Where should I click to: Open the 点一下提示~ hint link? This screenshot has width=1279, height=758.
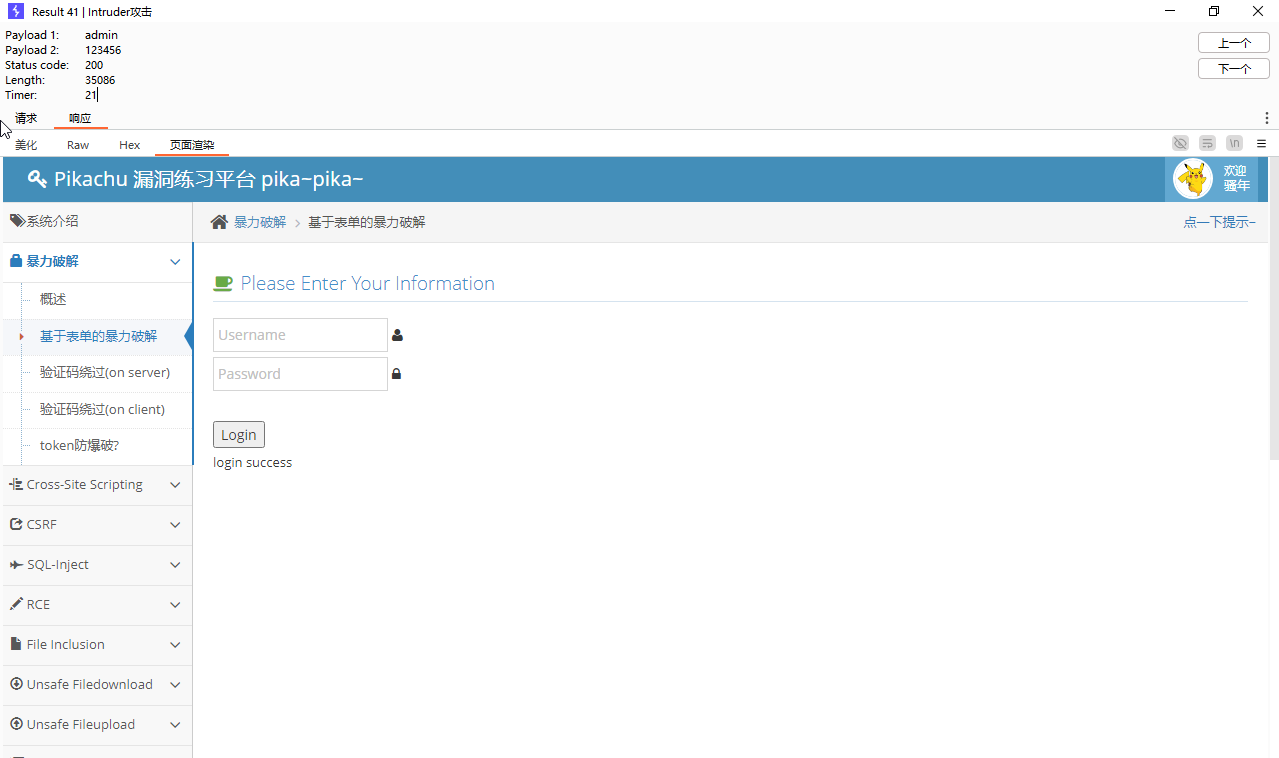pyautogui.click(x=1219, y=222)
